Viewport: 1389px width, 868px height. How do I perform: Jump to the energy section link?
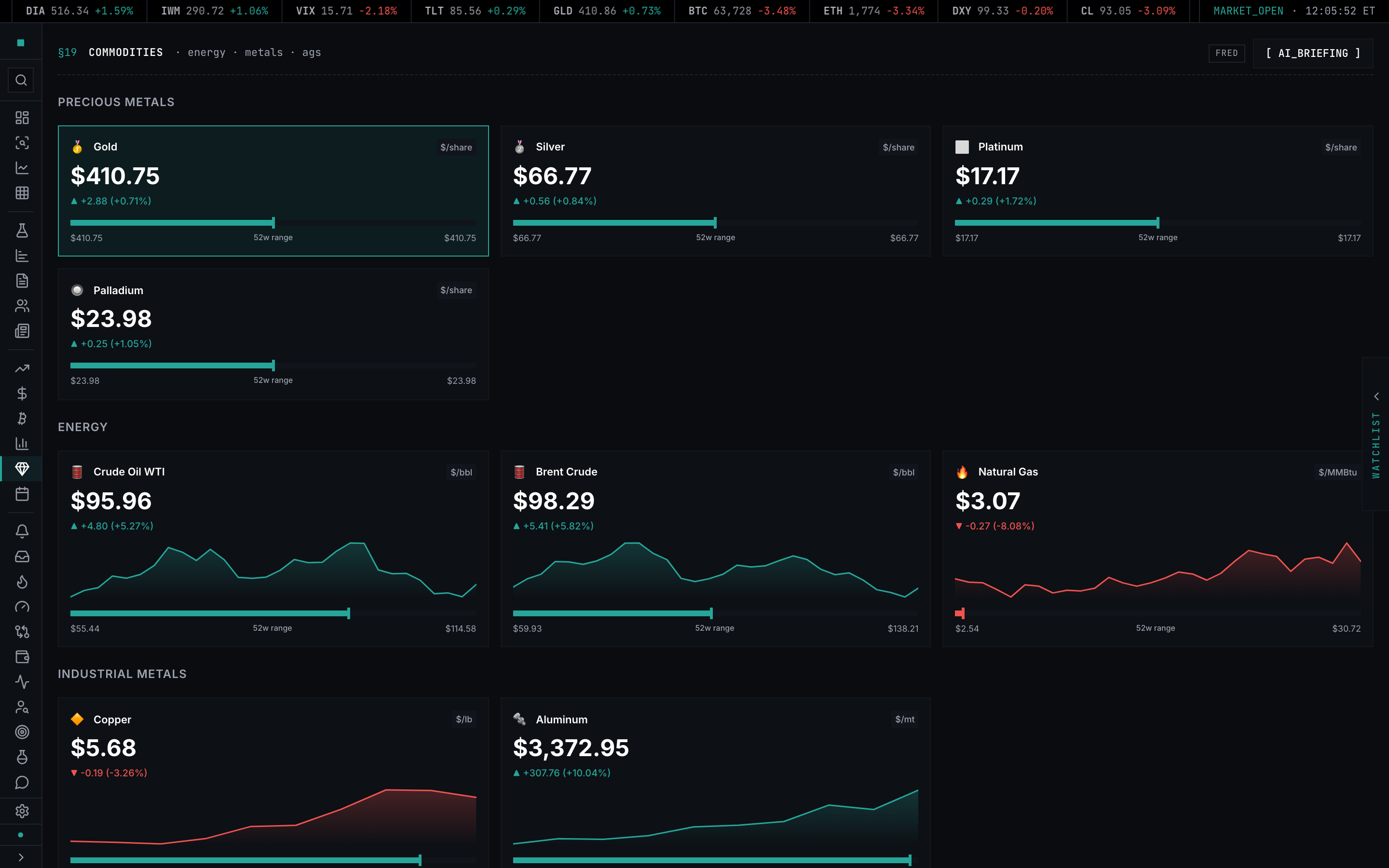[206, 52]
